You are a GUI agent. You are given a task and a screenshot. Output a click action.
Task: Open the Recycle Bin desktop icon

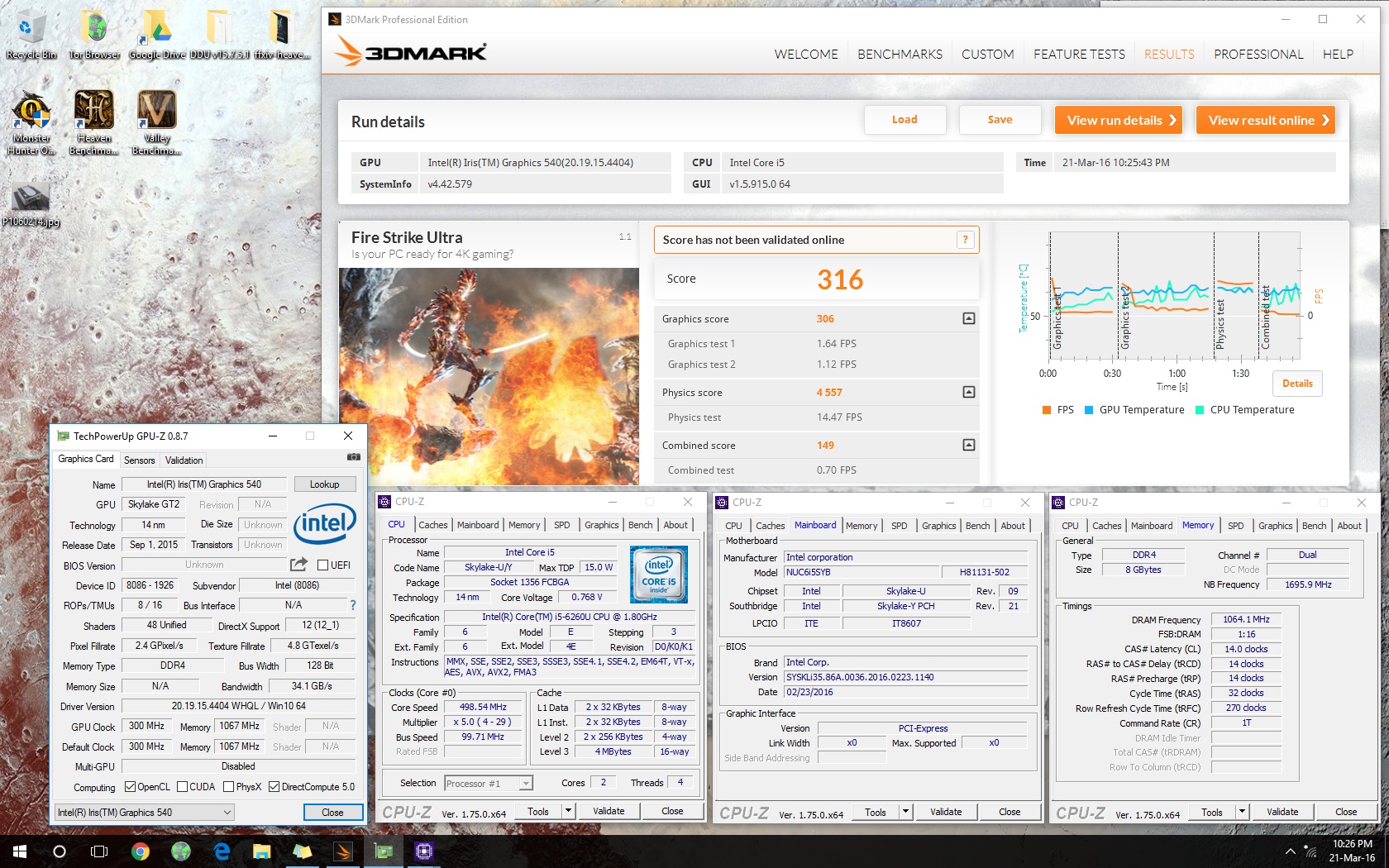point(31,35)
